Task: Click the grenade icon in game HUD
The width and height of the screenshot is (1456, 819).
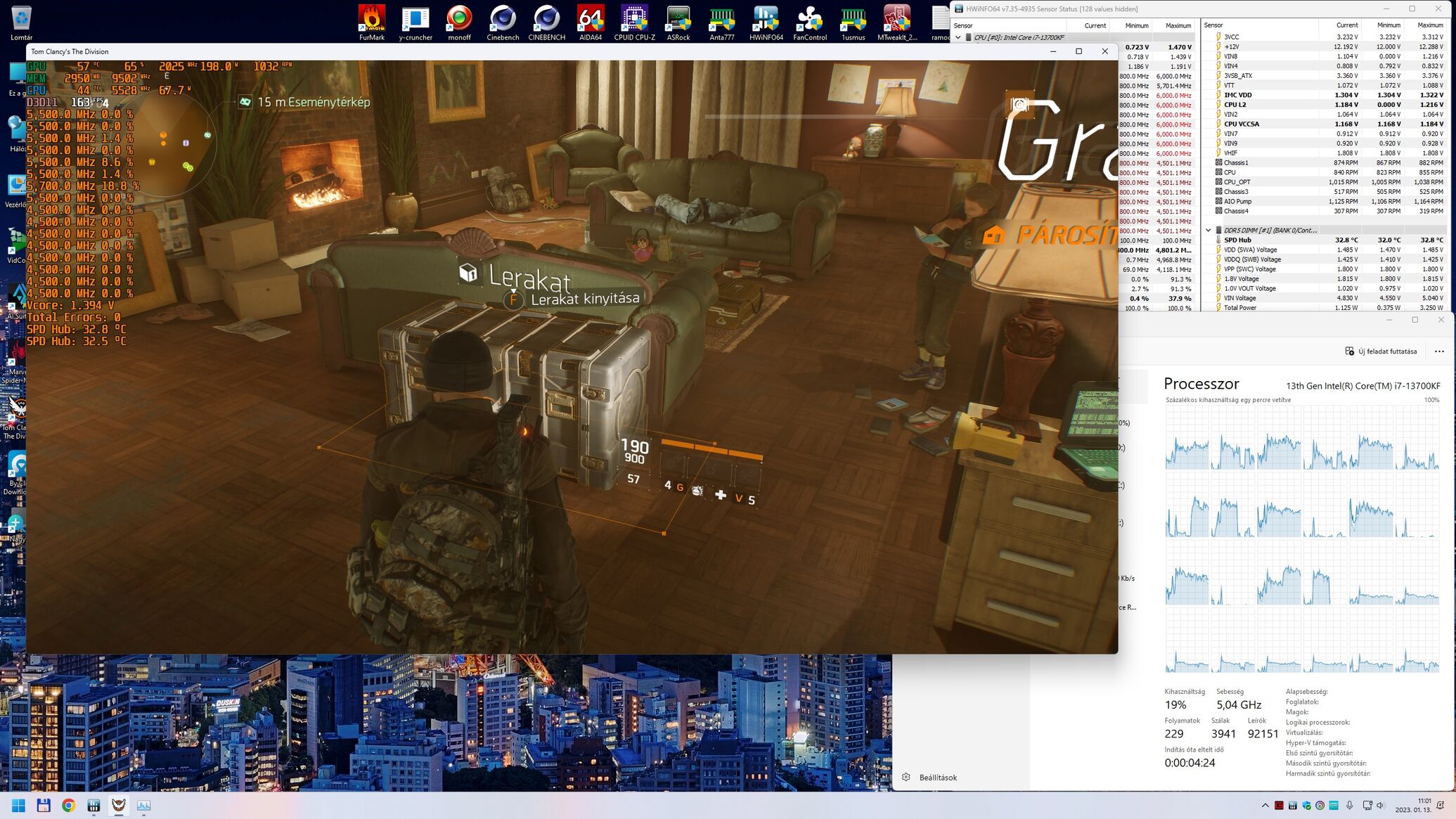Action: coord(697,491)
